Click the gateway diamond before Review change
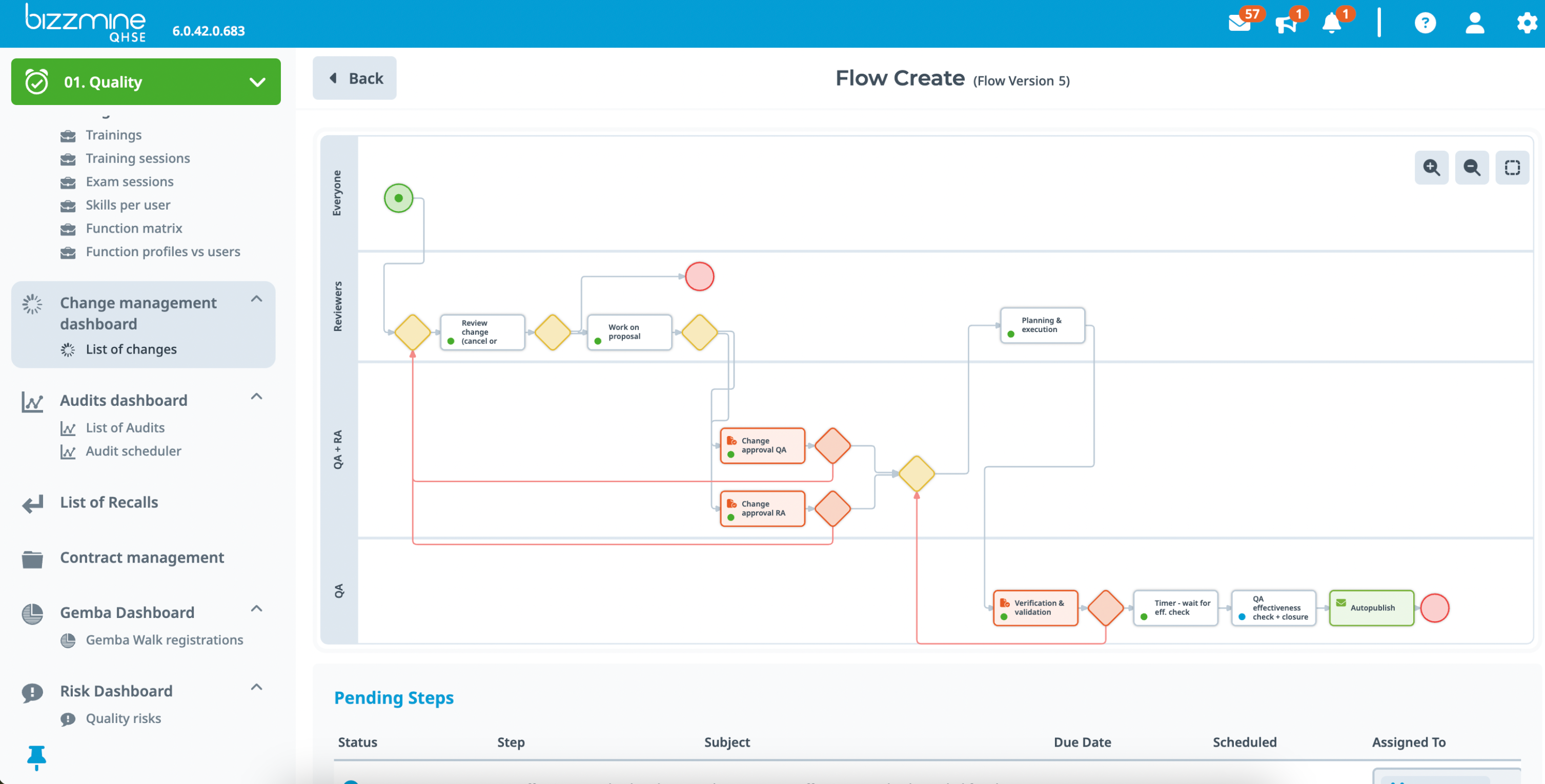Viewport: 1545px width, 784px height. click(x=413, y=332)
